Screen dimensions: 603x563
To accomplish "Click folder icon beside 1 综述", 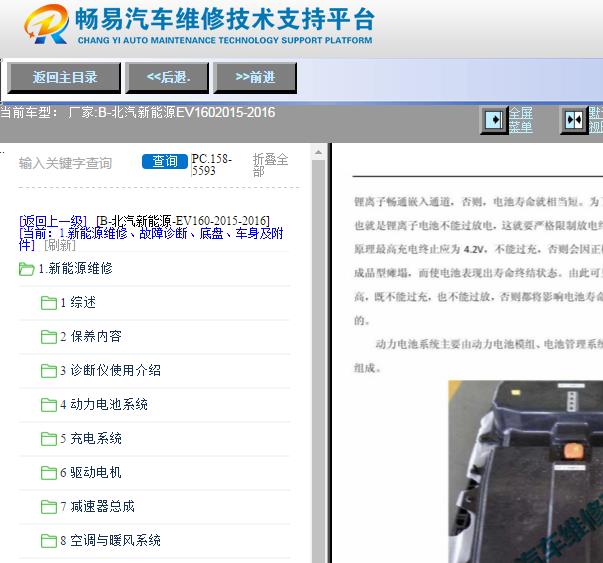I will click(x=49, y=303).
